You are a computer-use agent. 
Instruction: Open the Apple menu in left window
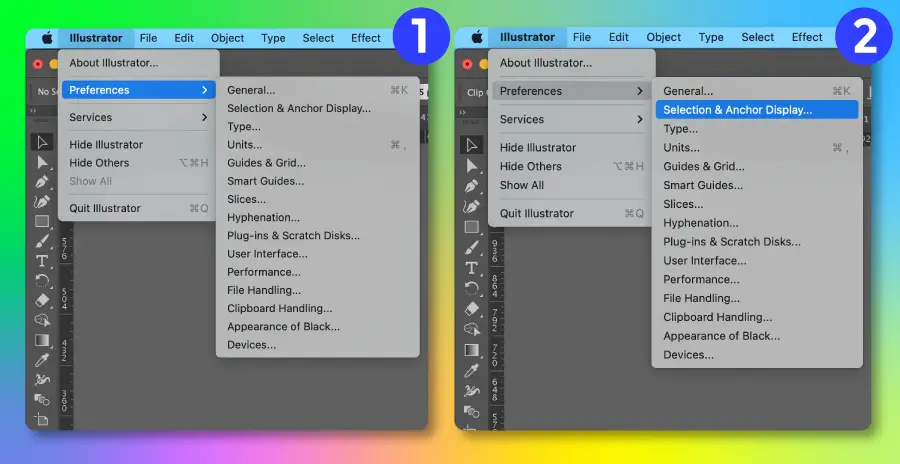(x=47, y=38)
